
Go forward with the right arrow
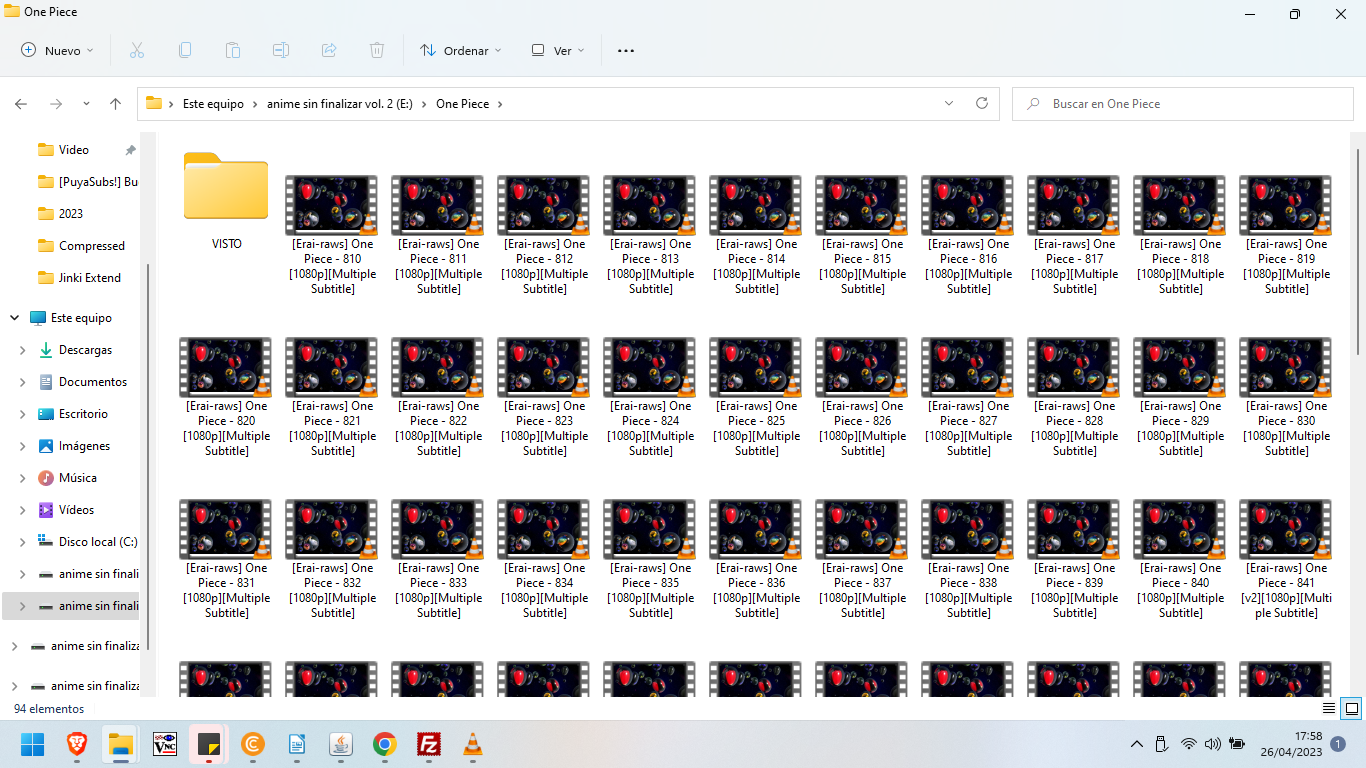tap(56, 104)
